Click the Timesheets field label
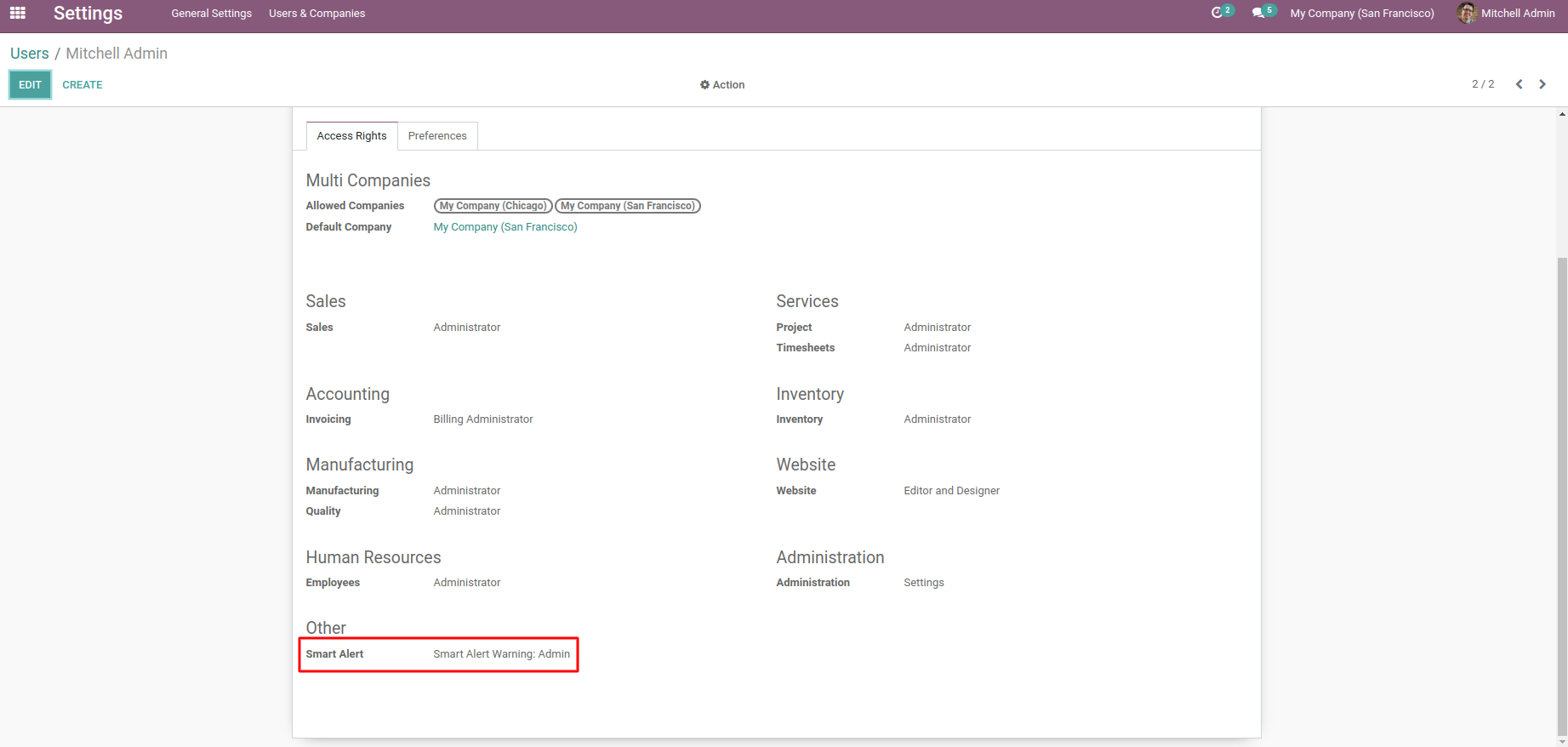This screenshot has height=747, width=1568. coord(806,348)
